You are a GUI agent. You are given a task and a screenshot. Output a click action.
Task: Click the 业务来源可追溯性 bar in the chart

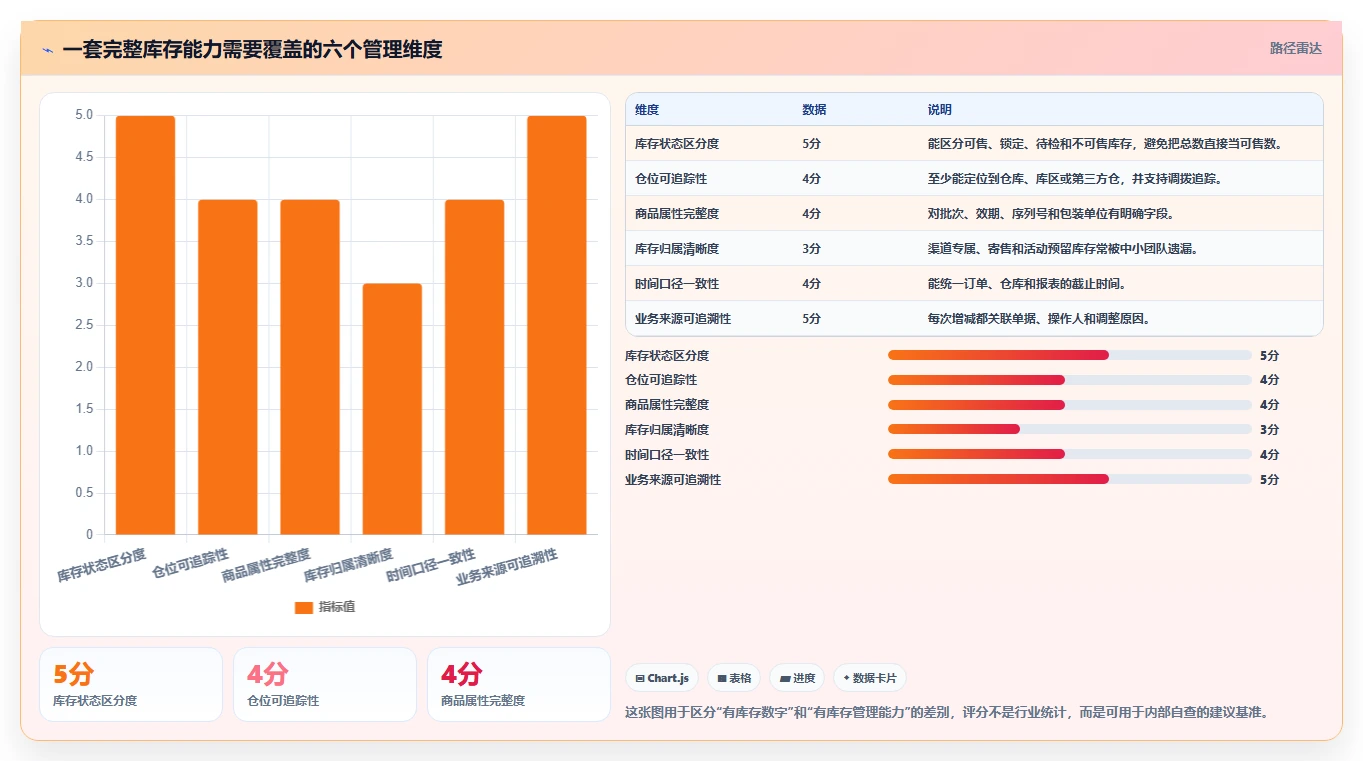click(557, 325)
